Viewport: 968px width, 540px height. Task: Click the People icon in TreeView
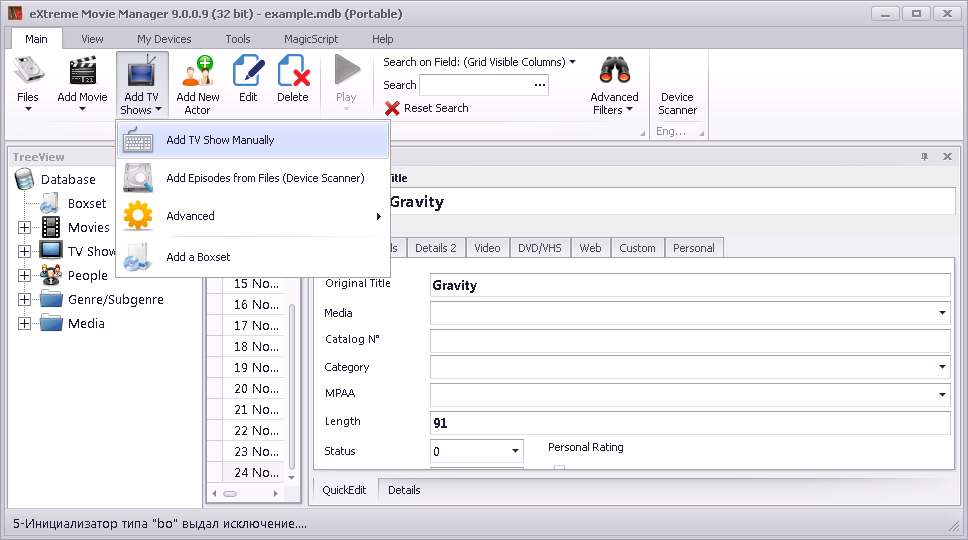coord(51,275)
